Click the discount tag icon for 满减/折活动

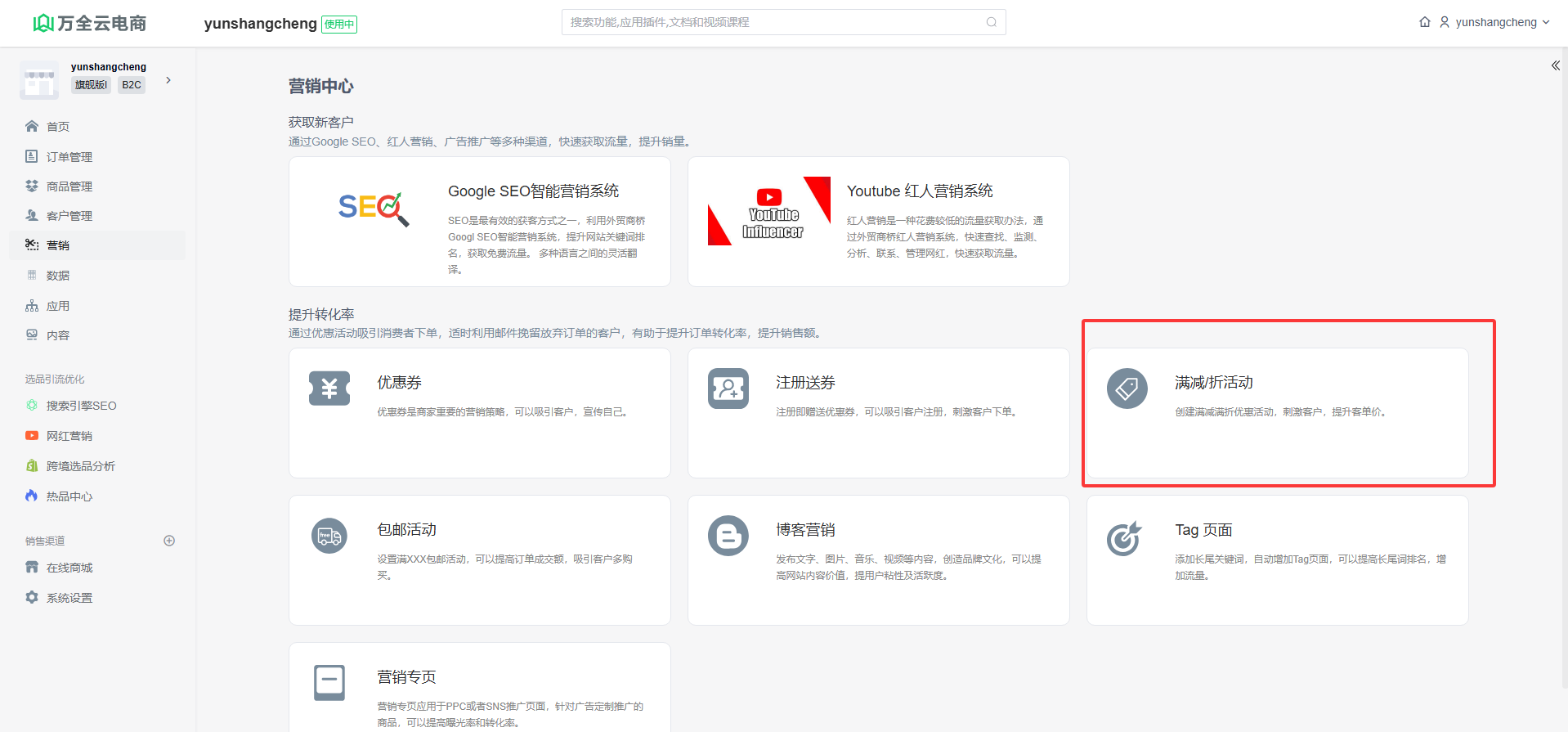[1127, 388]
